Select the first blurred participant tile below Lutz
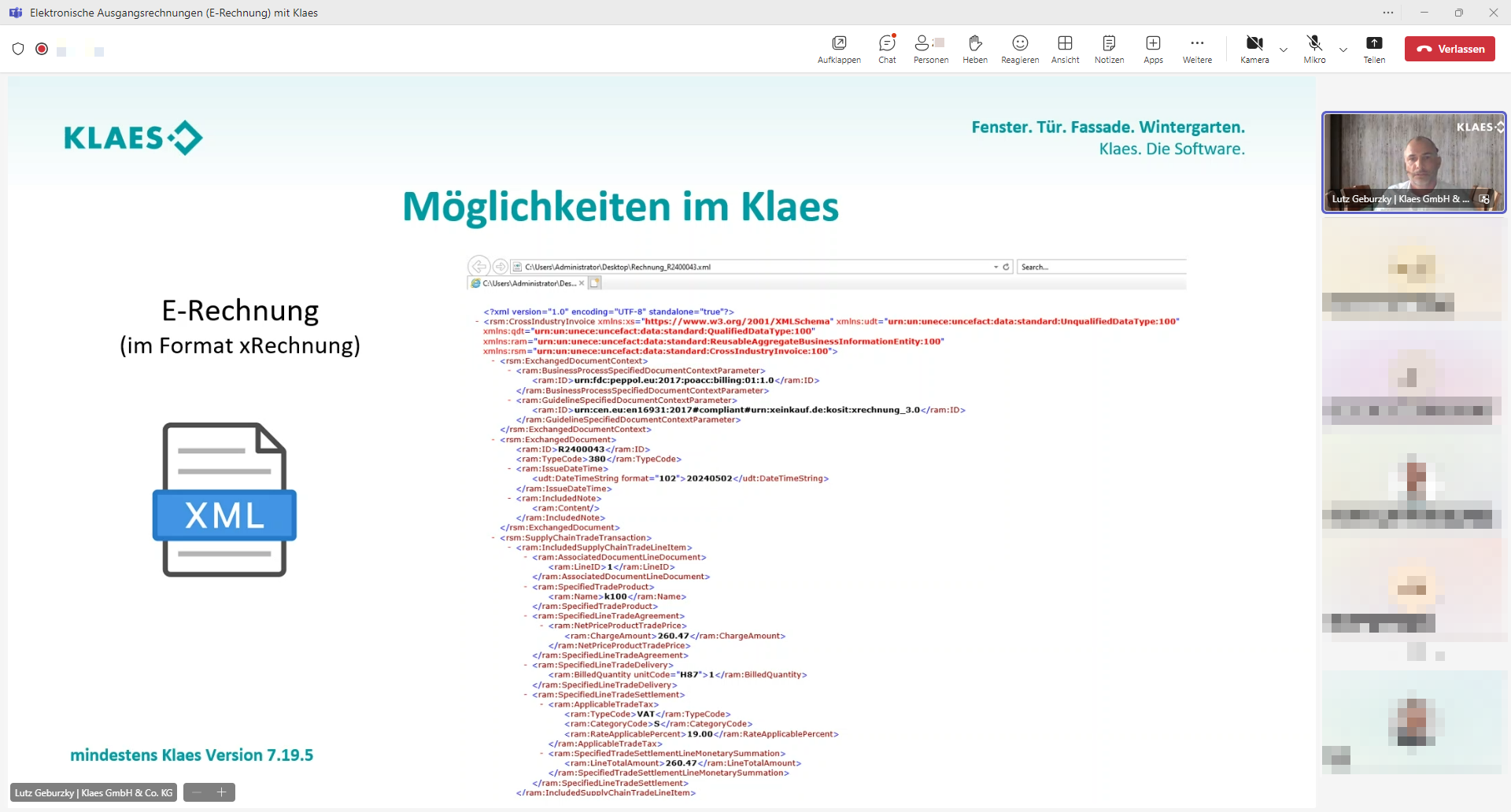1511x812 pixels. tap(1413, 269)
